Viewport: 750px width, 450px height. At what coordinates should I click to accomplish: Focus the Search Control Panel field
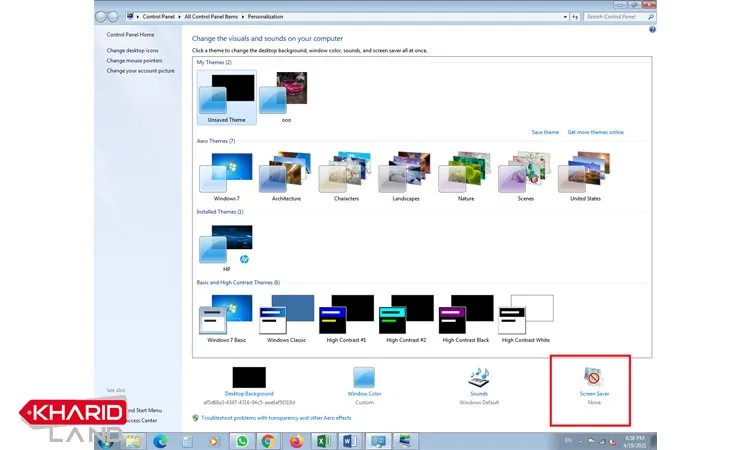616,17
